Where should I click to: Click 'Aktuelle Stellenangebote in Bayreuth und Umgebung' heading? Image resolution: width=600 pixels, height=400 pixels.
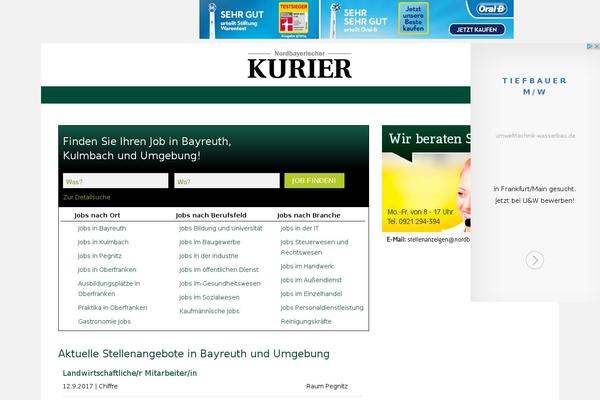tap(194, 353)
